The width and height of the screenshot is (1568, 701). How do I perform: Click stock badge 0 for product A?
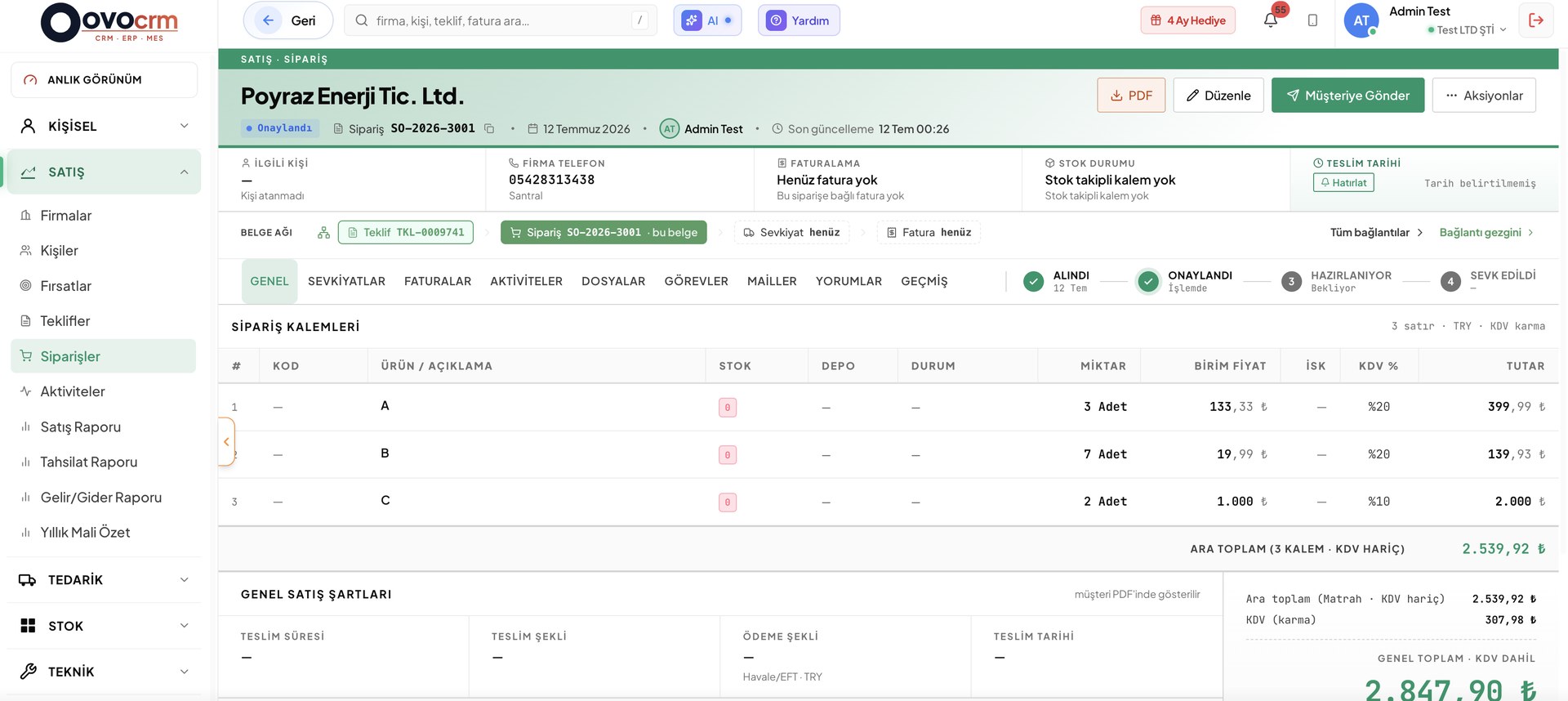pyautogui.click(x=728, y=407)
